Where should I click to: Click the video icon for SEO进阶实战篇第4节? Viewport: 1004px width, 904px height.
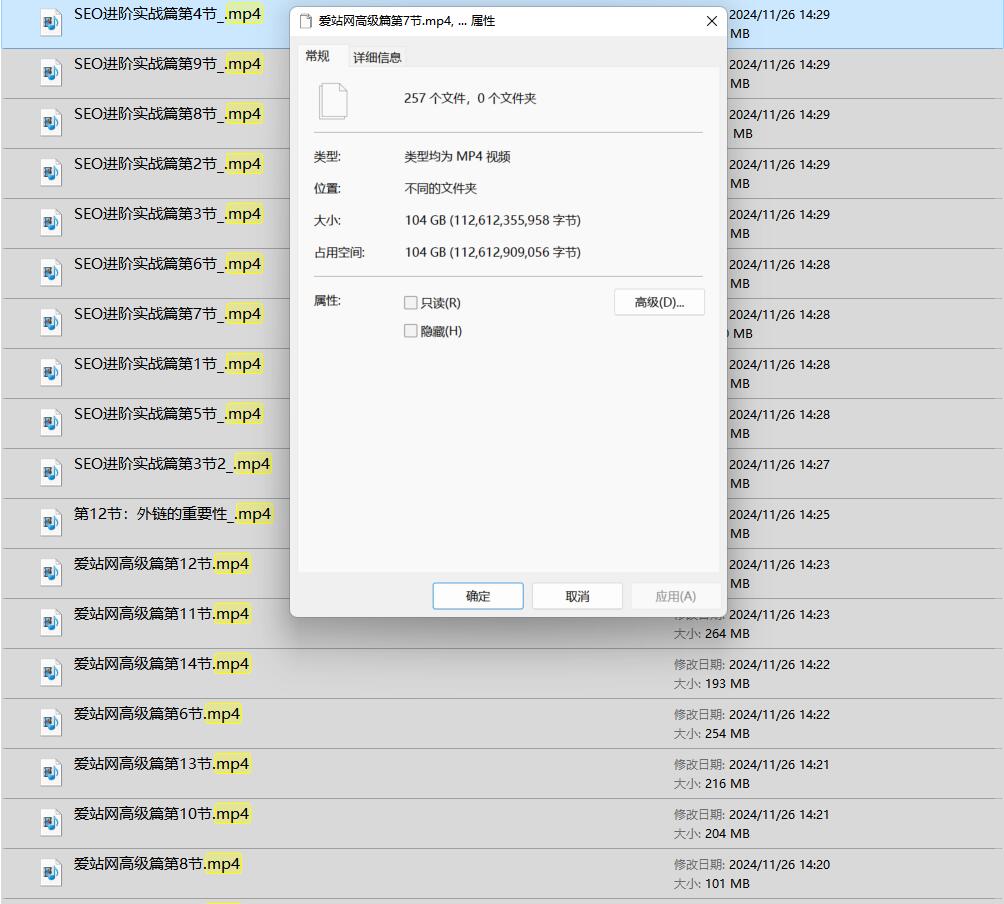[51, 22]
